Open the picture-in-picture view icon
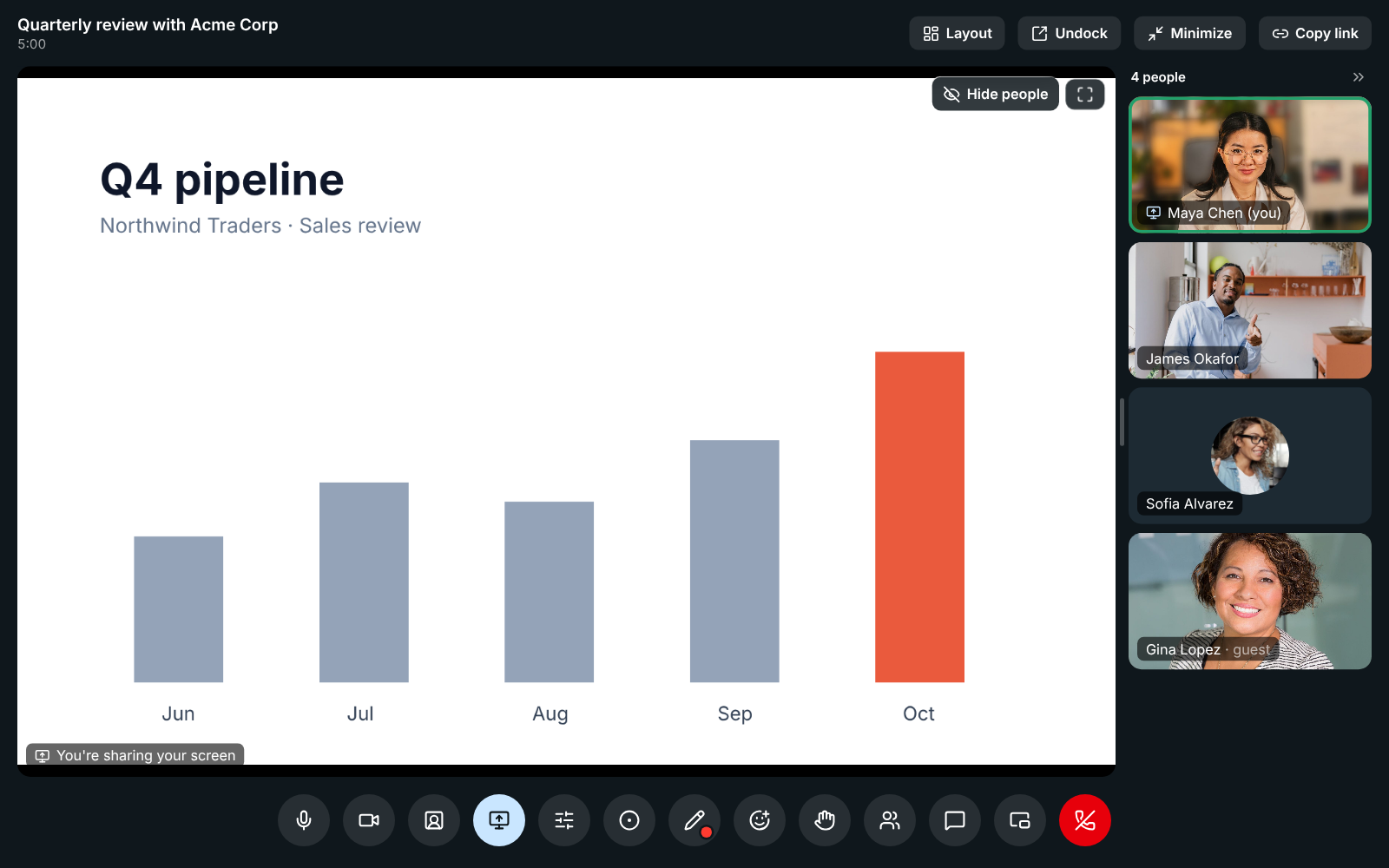 click(1020, 820)
